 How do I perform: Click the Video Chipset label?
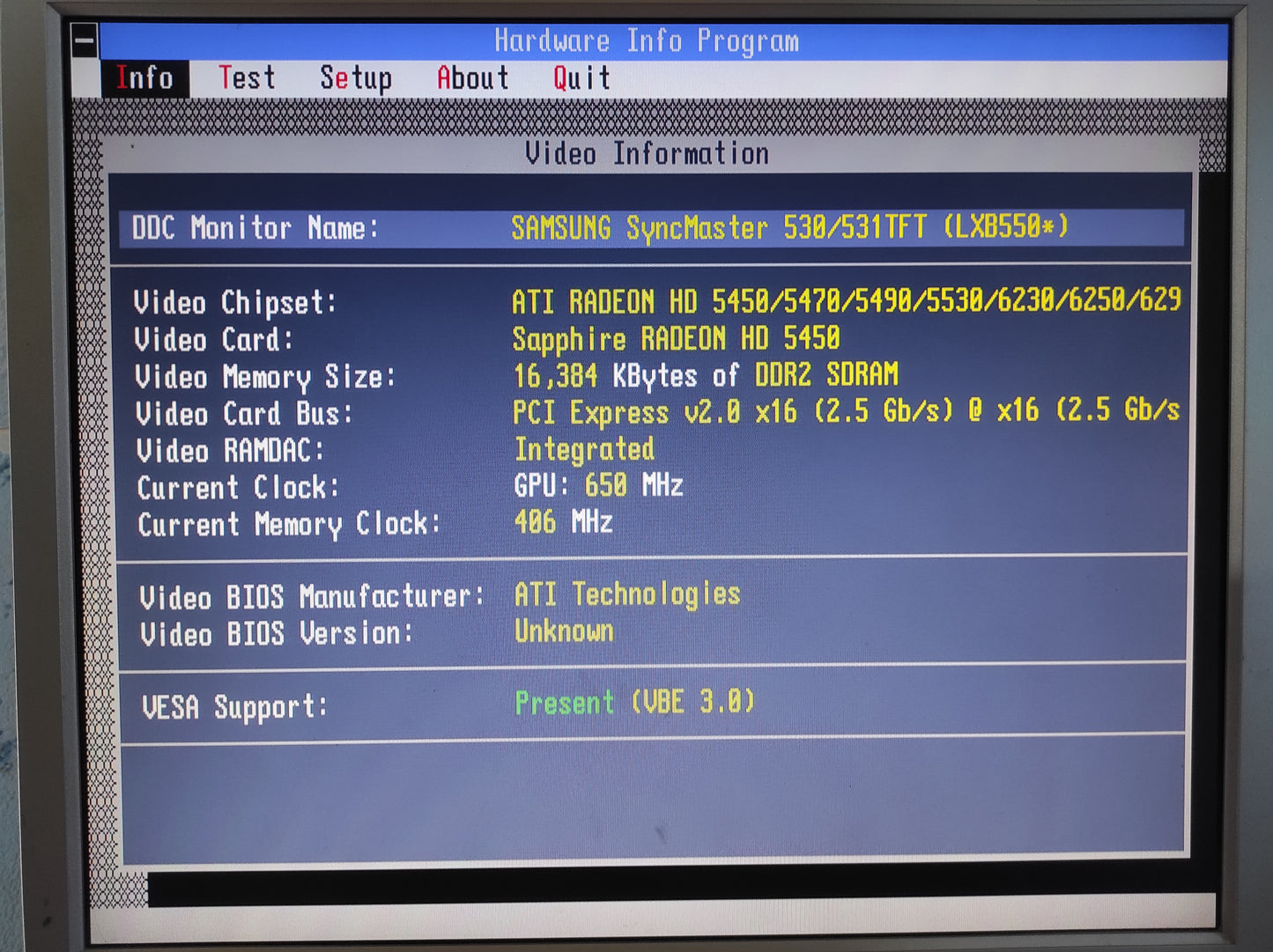235,303
